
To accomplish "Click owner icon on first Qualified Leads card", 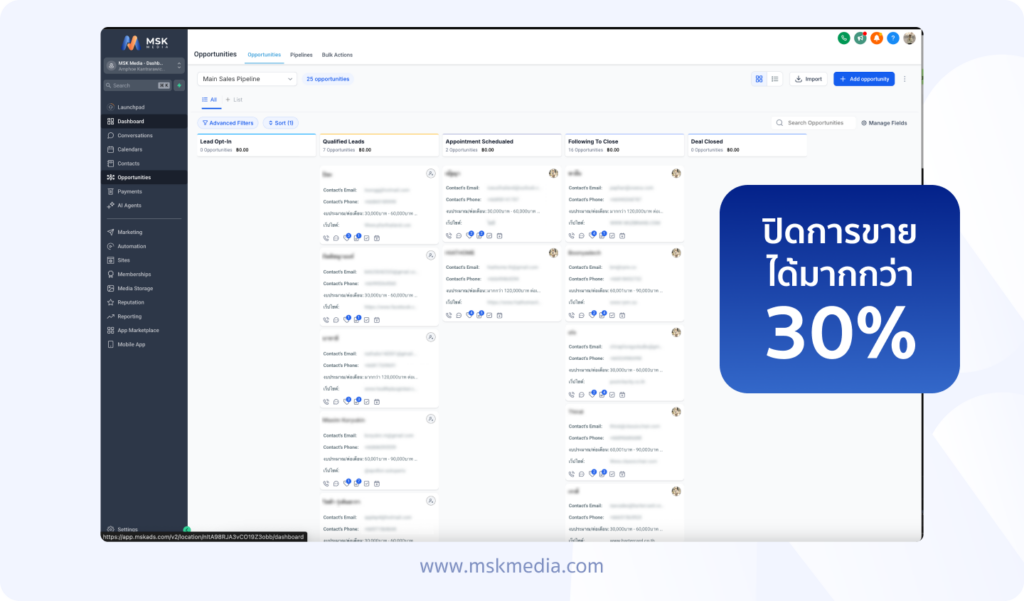I will tap(430, 174).
